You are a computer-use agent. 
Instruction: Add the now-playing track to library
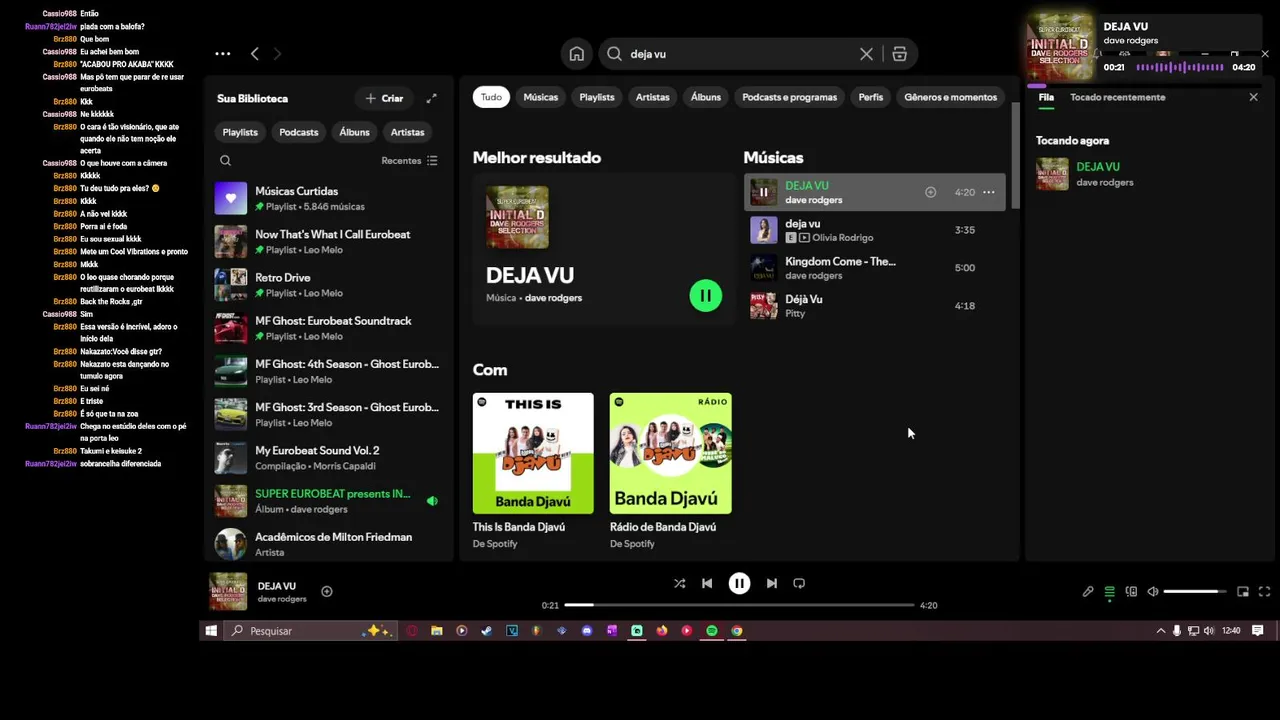(x=327, y=592)
